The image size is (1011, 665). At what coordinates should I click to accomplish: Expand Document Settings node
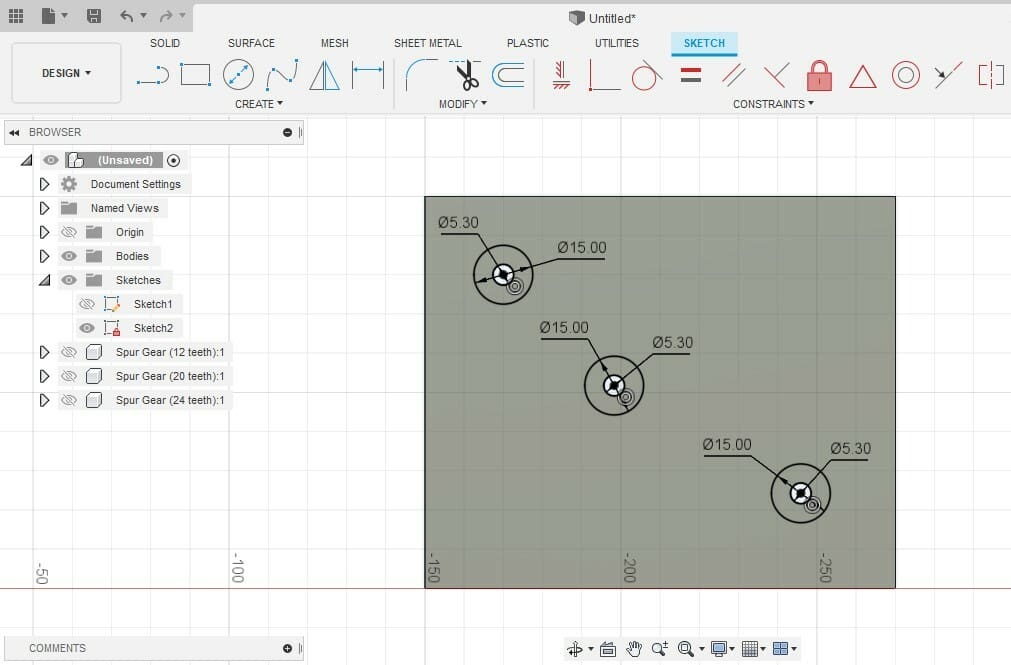44,184
